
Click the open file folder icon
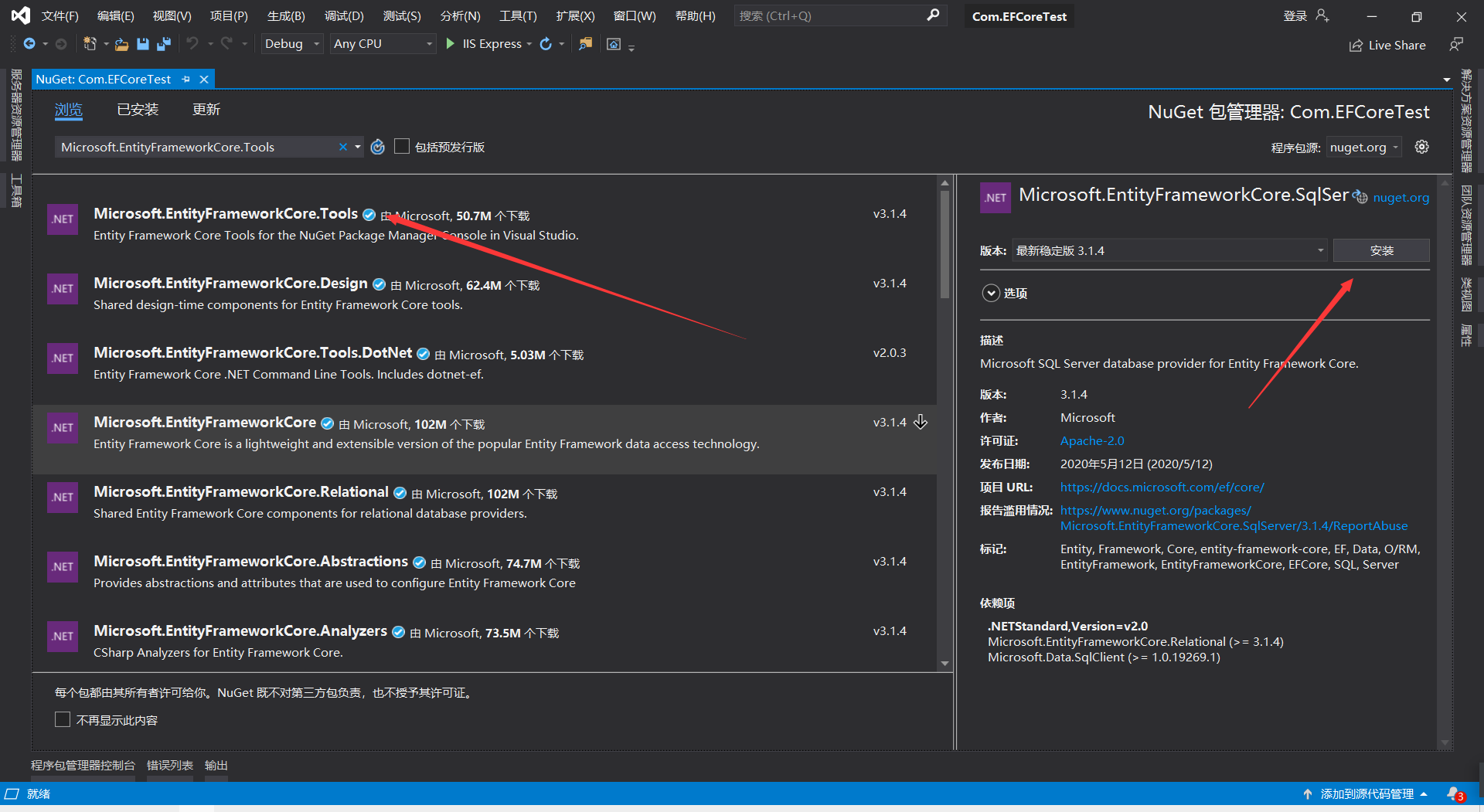[x=121, y=44]
